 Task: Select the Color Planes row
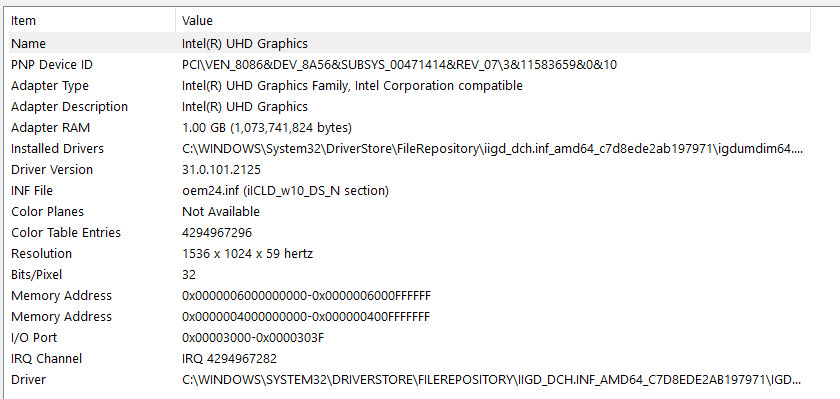(x=410, y=212)
